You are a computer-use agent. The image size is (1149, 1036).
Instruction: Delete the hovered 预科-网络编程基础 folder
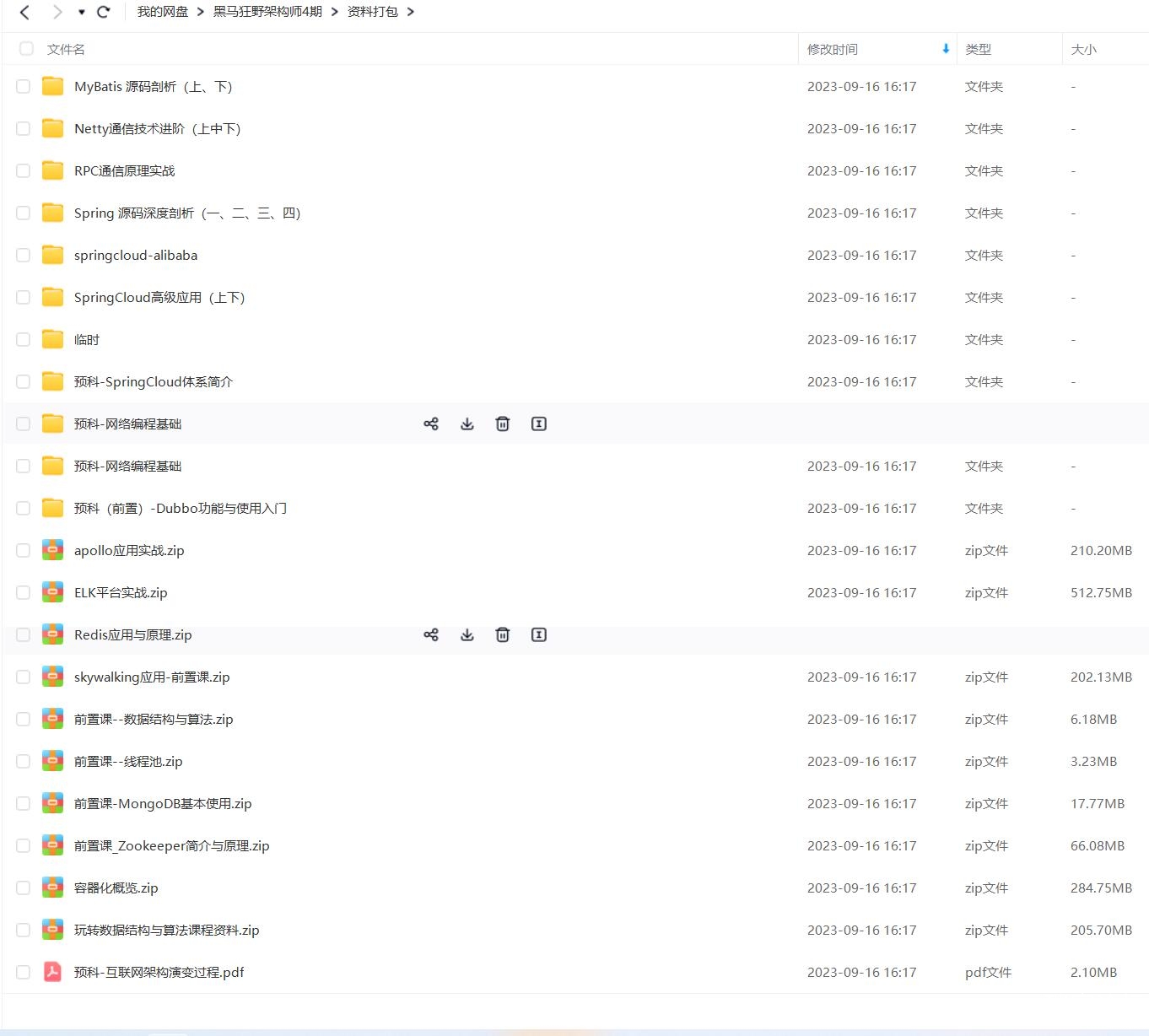pyautogui.click(x=503, y=424)
